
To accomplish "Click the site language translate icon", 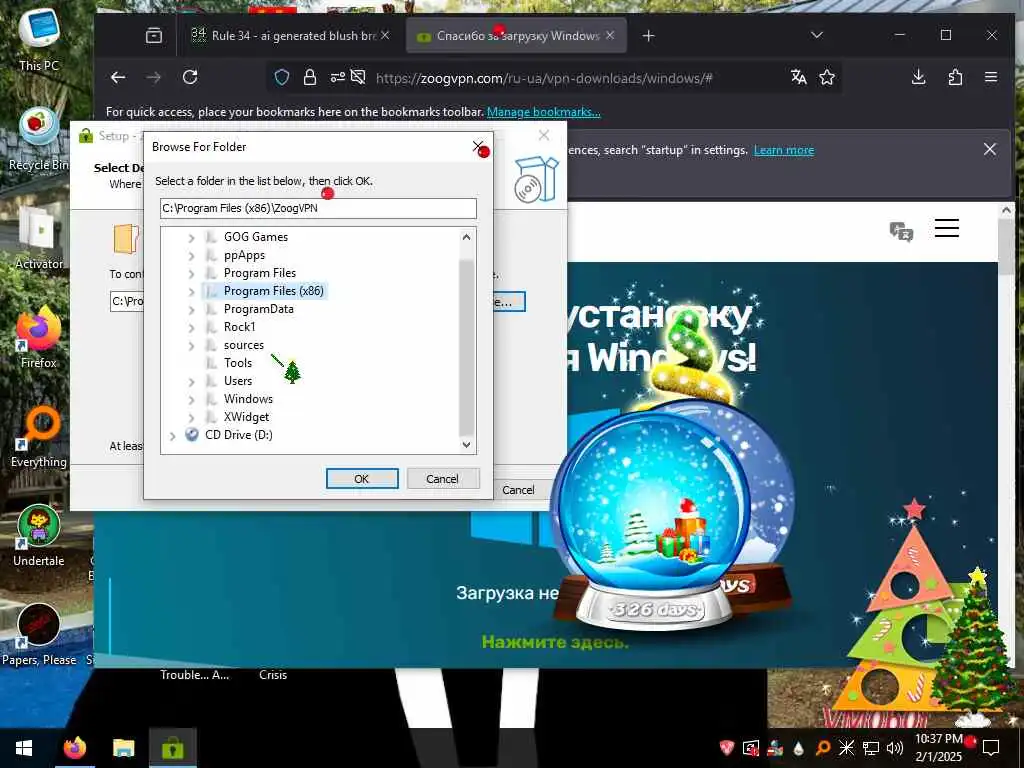I will [901, 231].
